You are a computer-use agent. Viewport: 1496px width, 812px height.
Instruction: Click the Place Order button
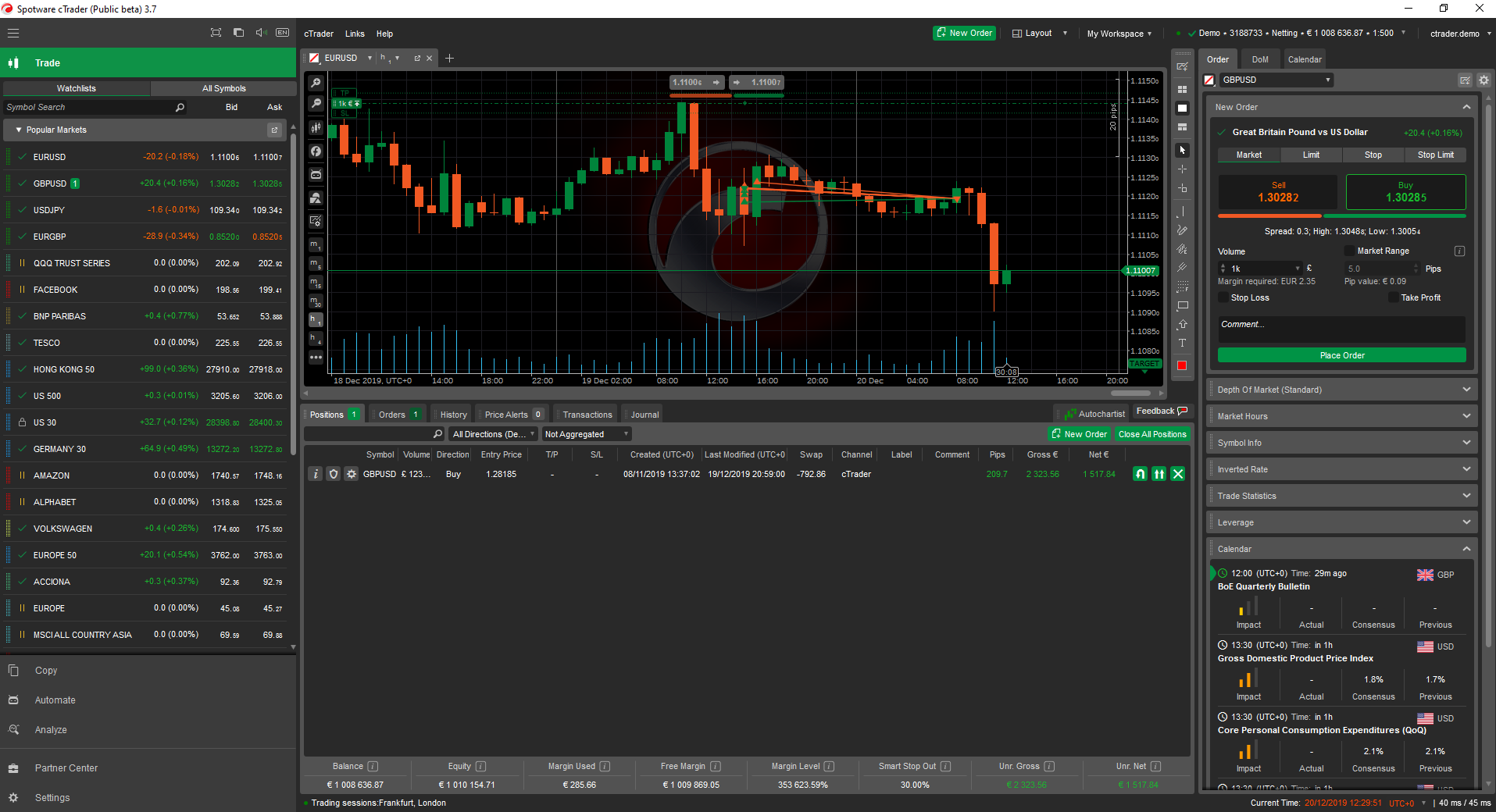pos(1341,355)
